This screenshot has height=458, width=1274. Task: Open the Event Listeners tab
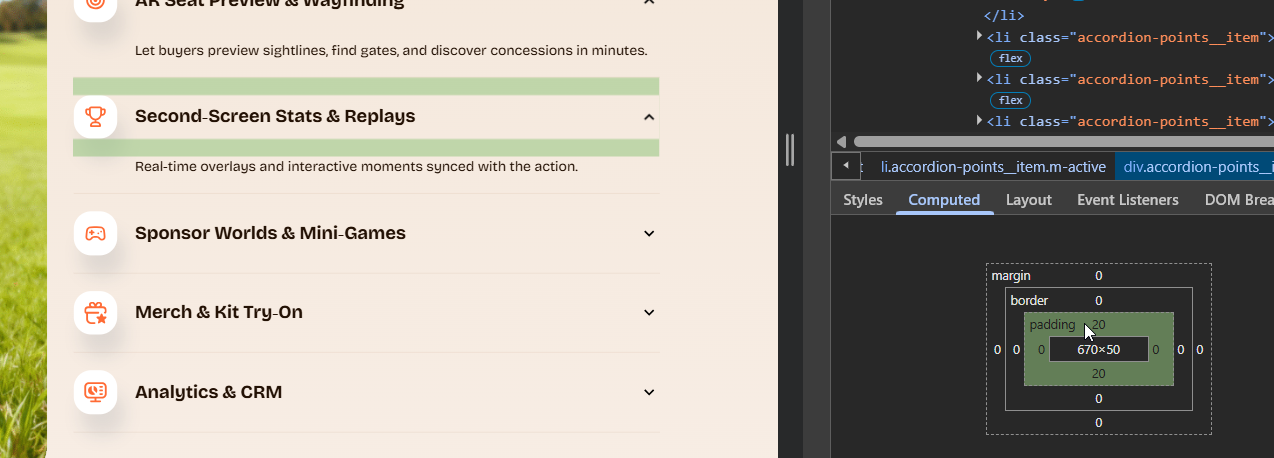point(1127,200)
